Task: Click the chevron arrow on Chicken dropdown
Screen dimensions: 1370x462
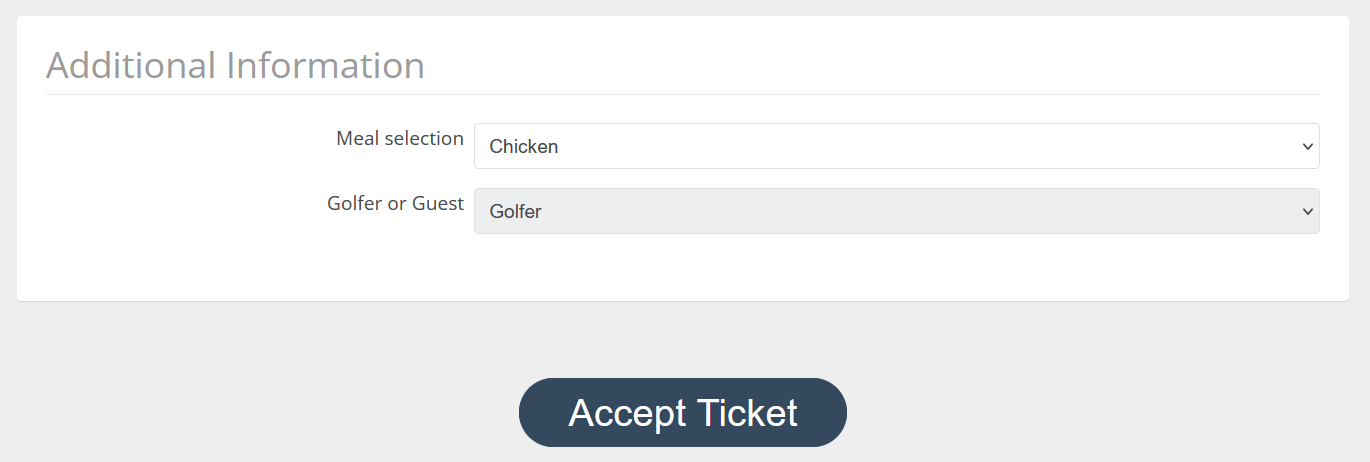Action: coord(1307,147)
